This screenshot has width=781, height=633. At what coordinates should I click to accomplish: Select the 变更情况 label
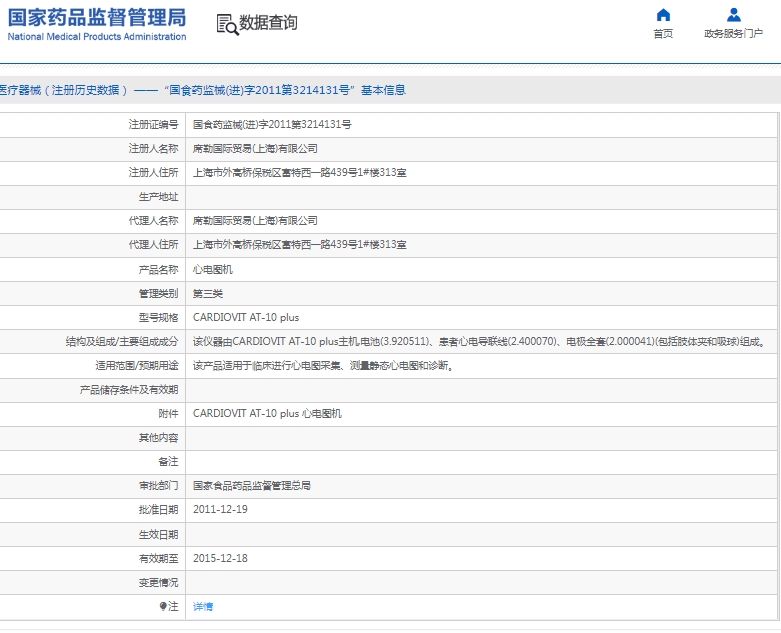click(158, 582)
